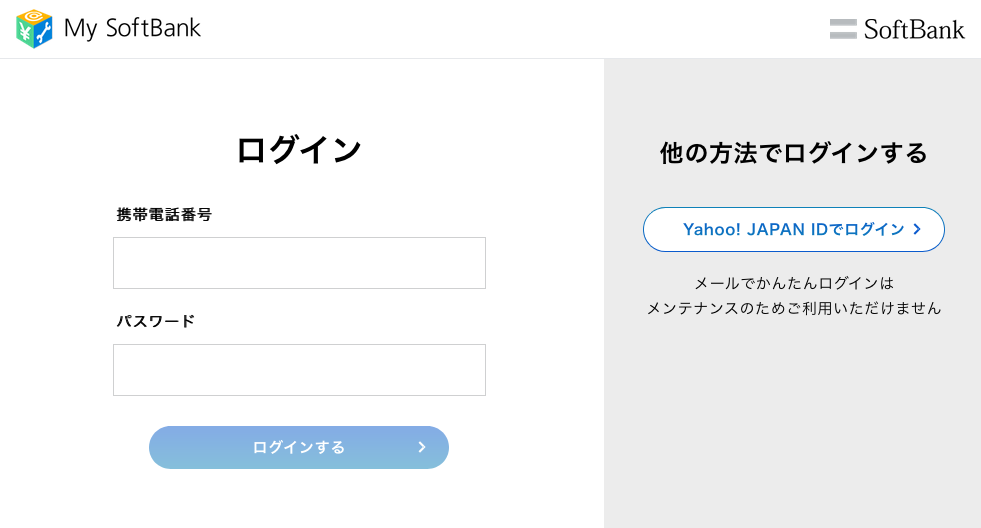Click the SoftBank two-bar logo mark

[843, 29]
